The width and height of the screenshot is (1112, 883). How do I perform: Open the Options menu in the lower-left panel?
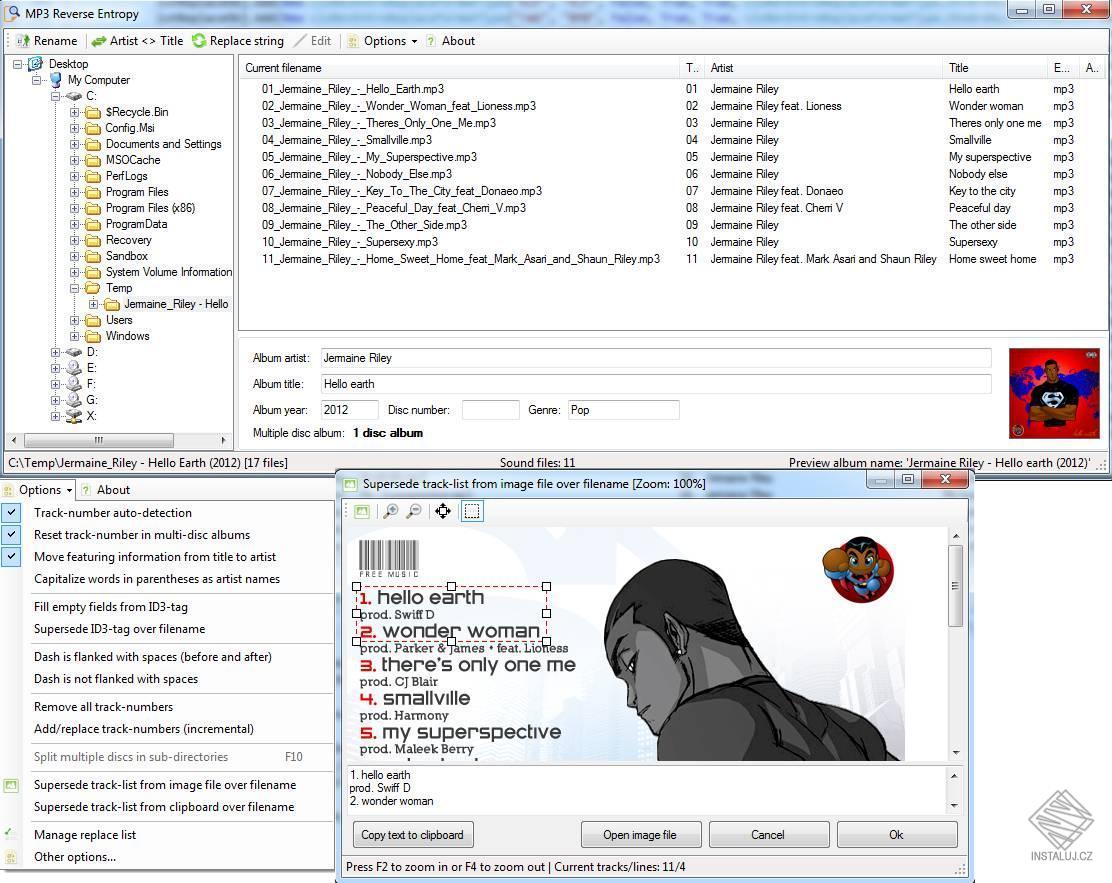[38, 490]
